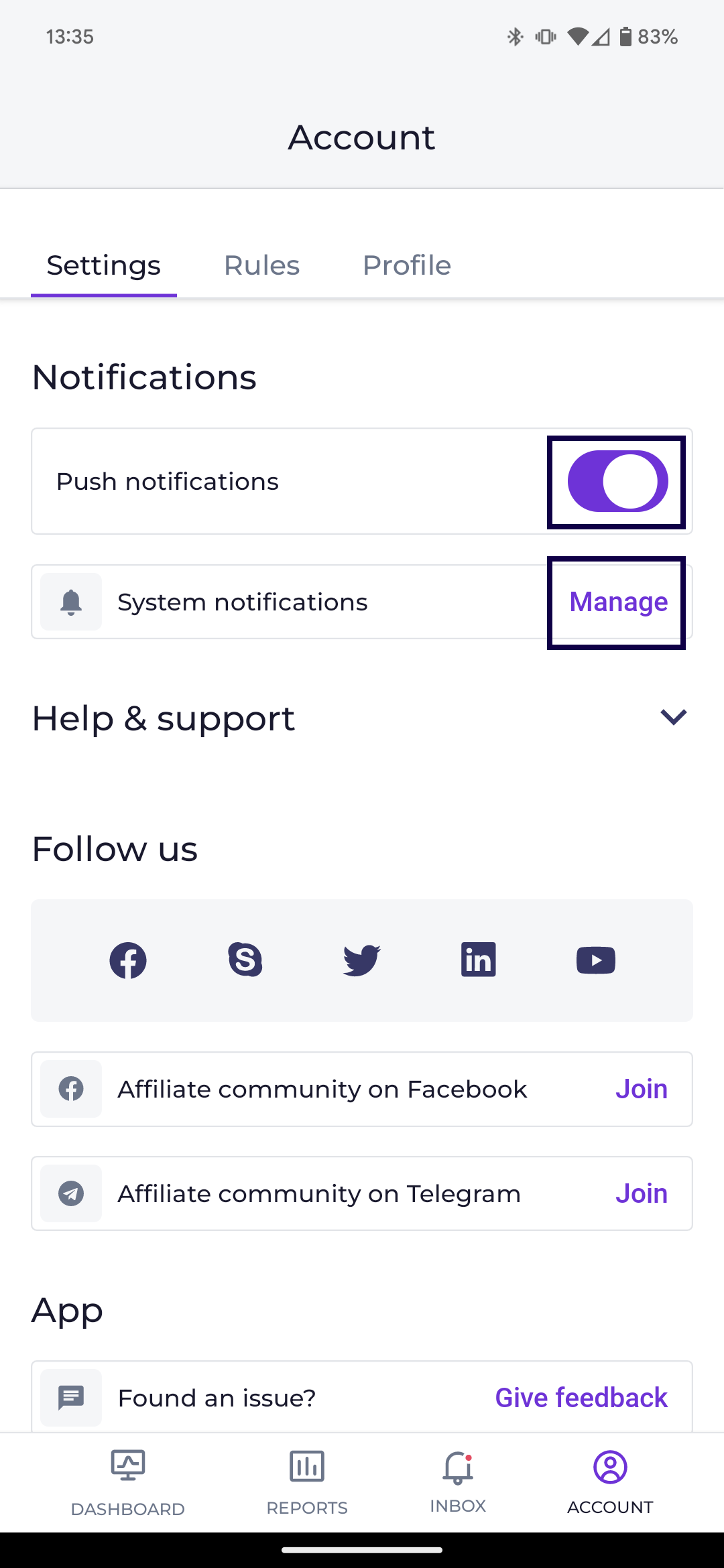Open the Twitter bird icon

[361, 960]
